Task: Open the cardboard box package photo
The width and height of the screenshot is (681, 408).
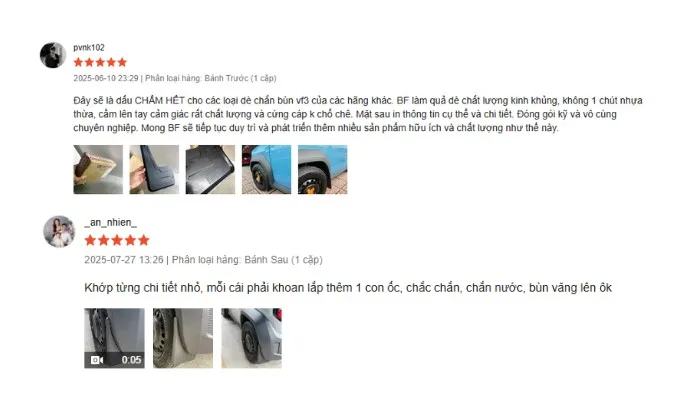Action: (98, 169)
